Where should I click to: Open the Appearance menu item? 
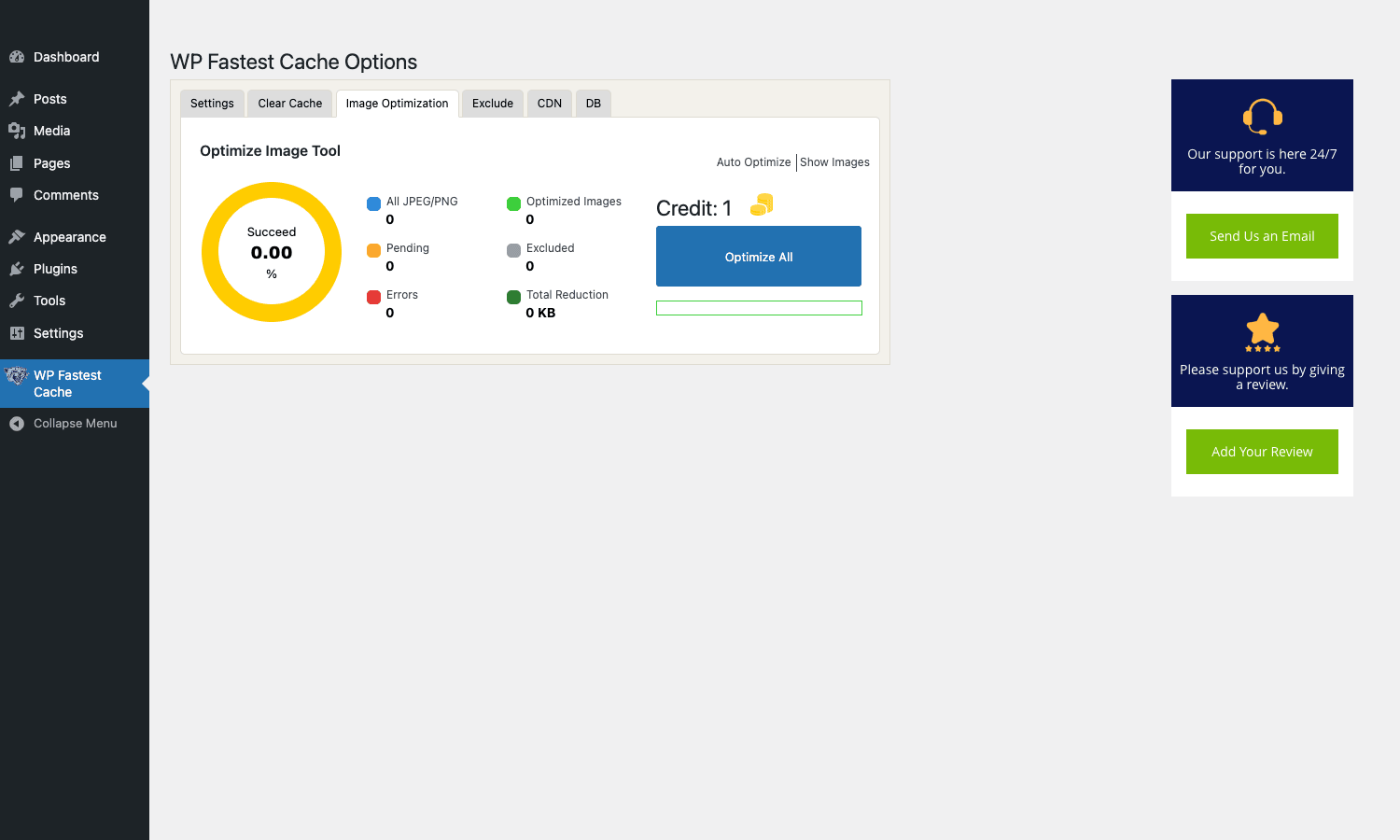click(75, 237)
